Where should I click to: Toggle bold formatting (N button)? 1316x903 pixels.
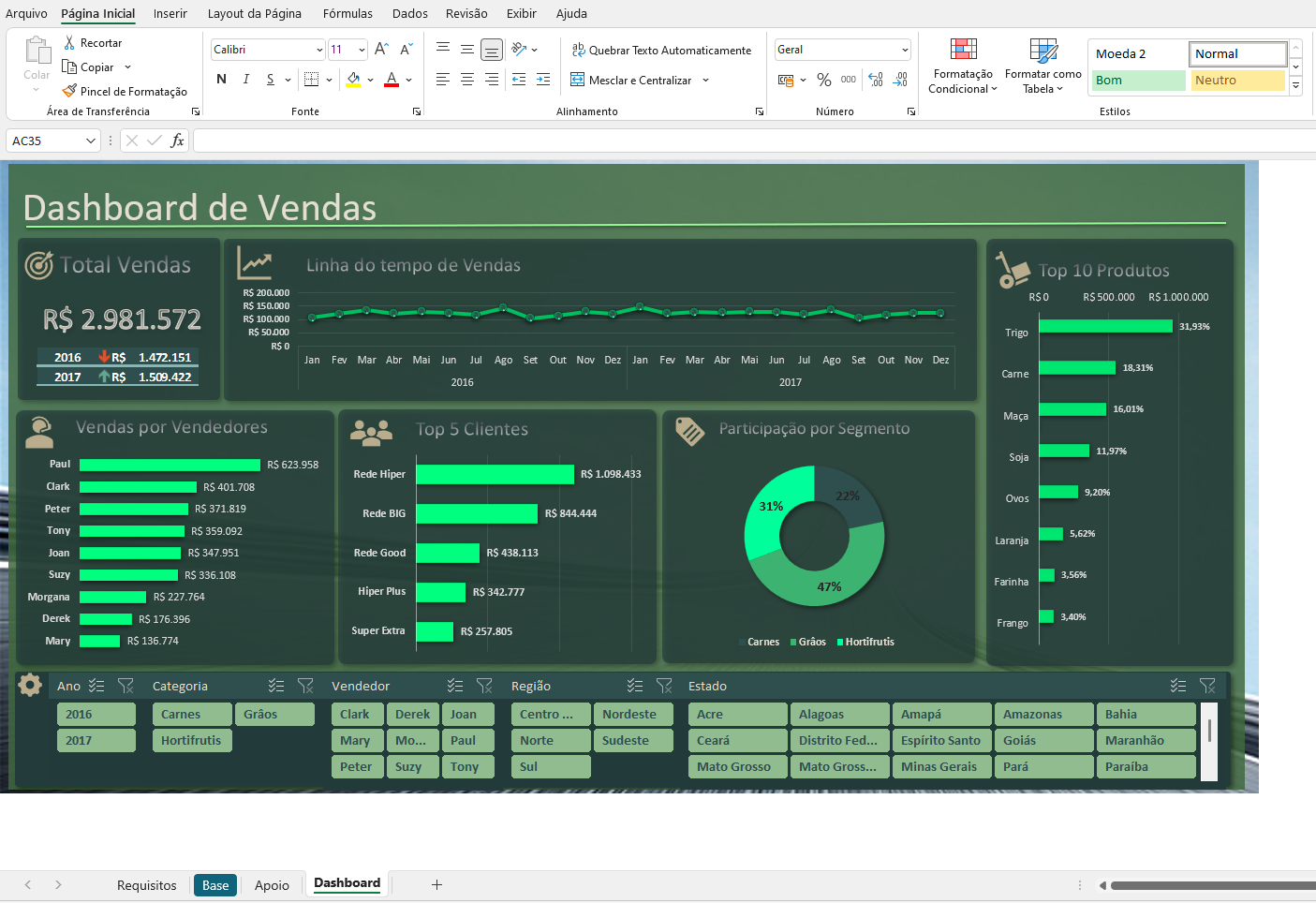[x=221, y=80]
